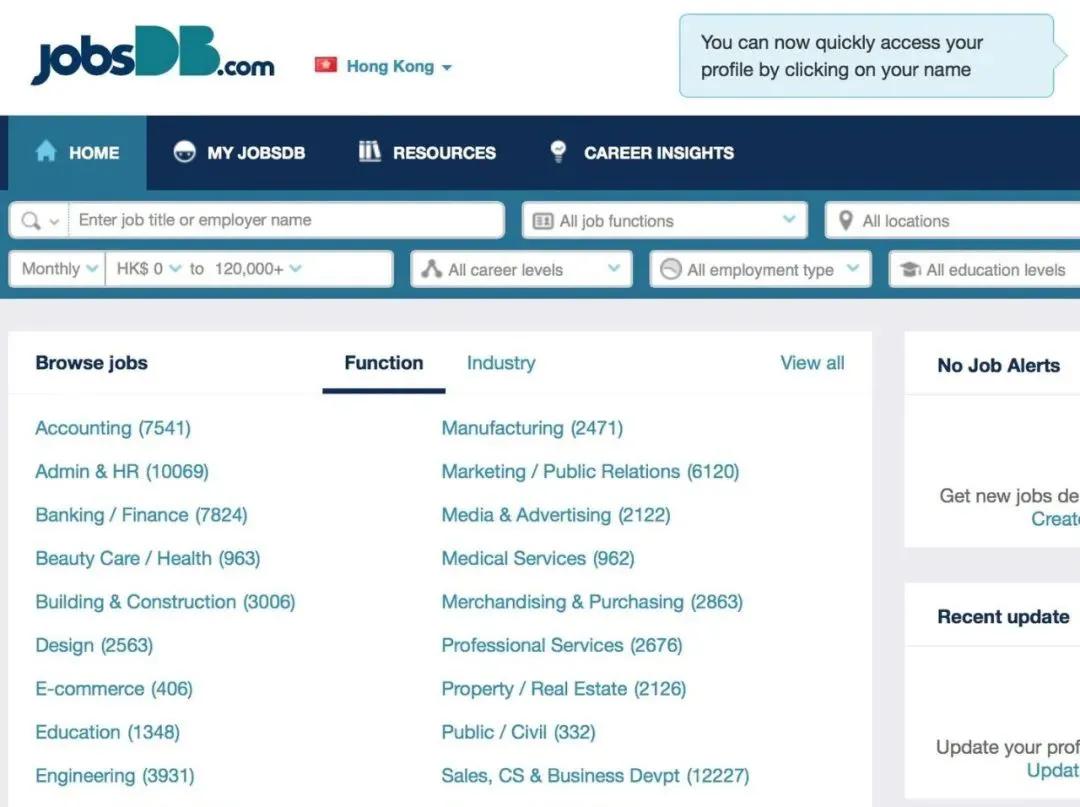
Task: Open the Hong Kong country dropdown
Action: [x=399, y=66]
